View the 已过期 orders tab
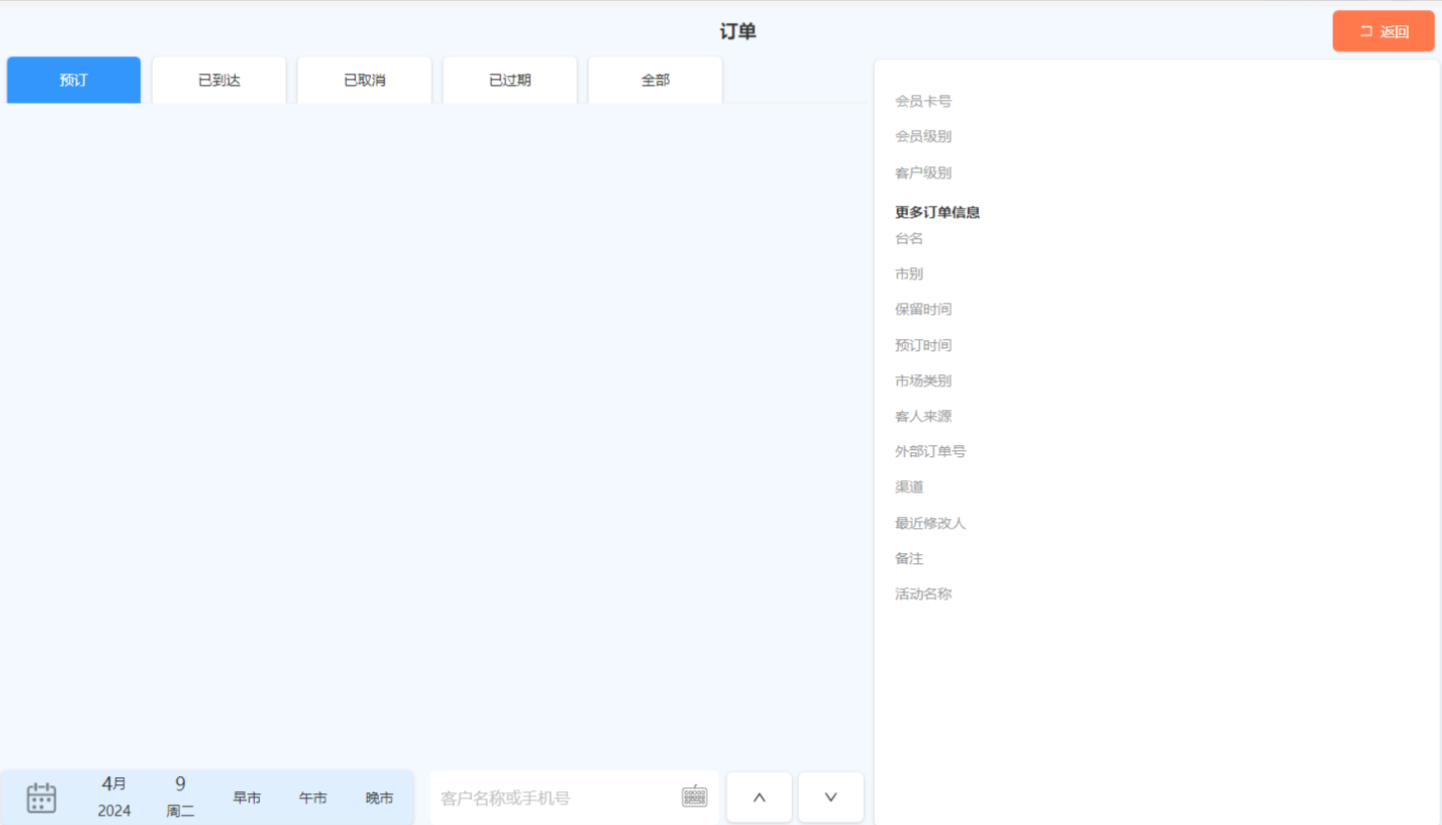The width and height of the screenshot is (1442, 825). click(510, 80)
